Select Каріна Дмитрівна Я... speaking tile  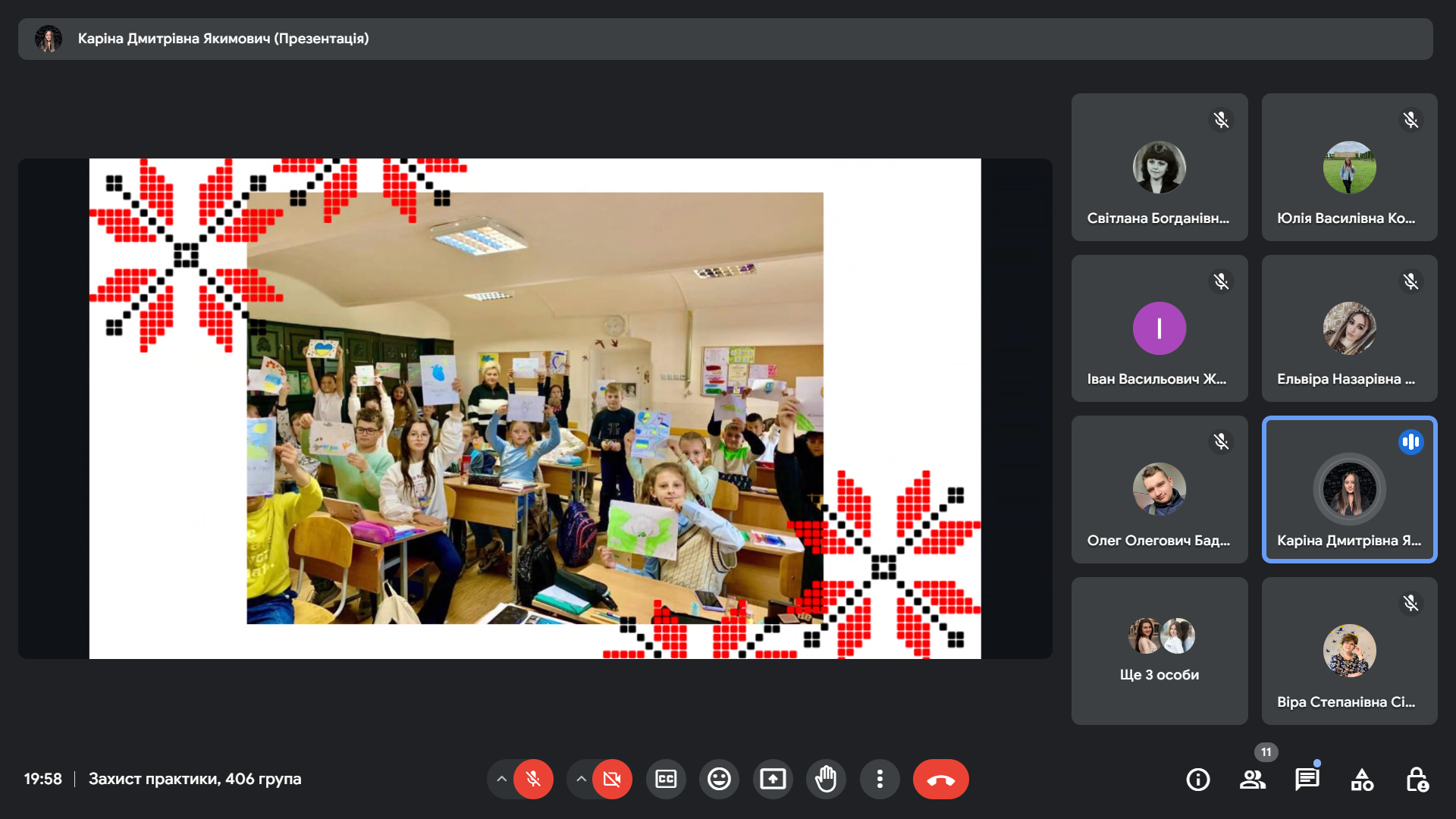pos(1349,489)
